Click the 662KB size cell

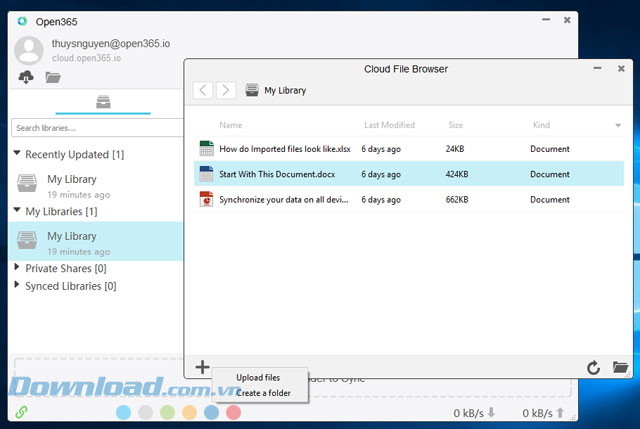(x=457, y=200)
